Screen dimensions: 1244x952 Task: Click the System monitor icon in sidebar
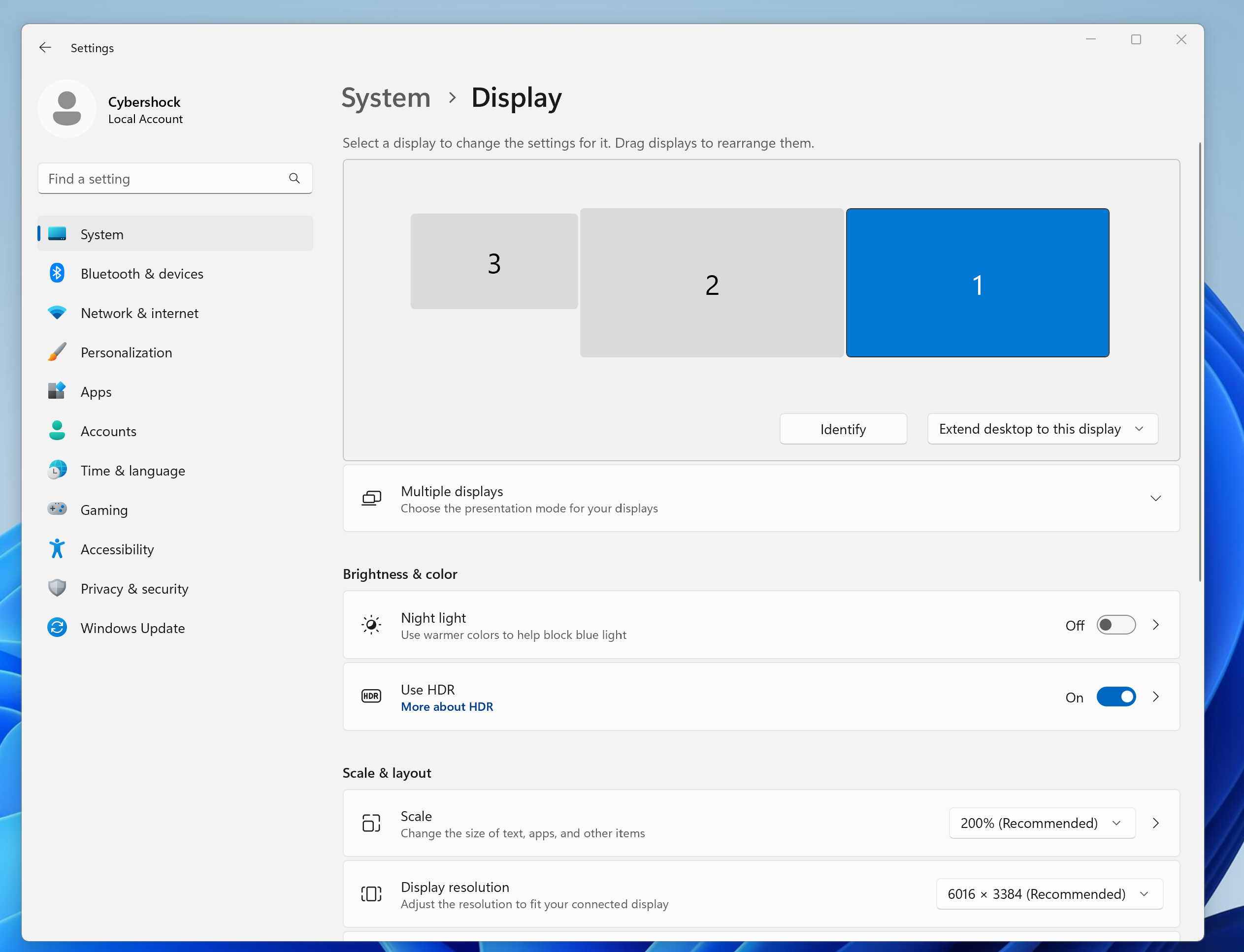point(57,233)
